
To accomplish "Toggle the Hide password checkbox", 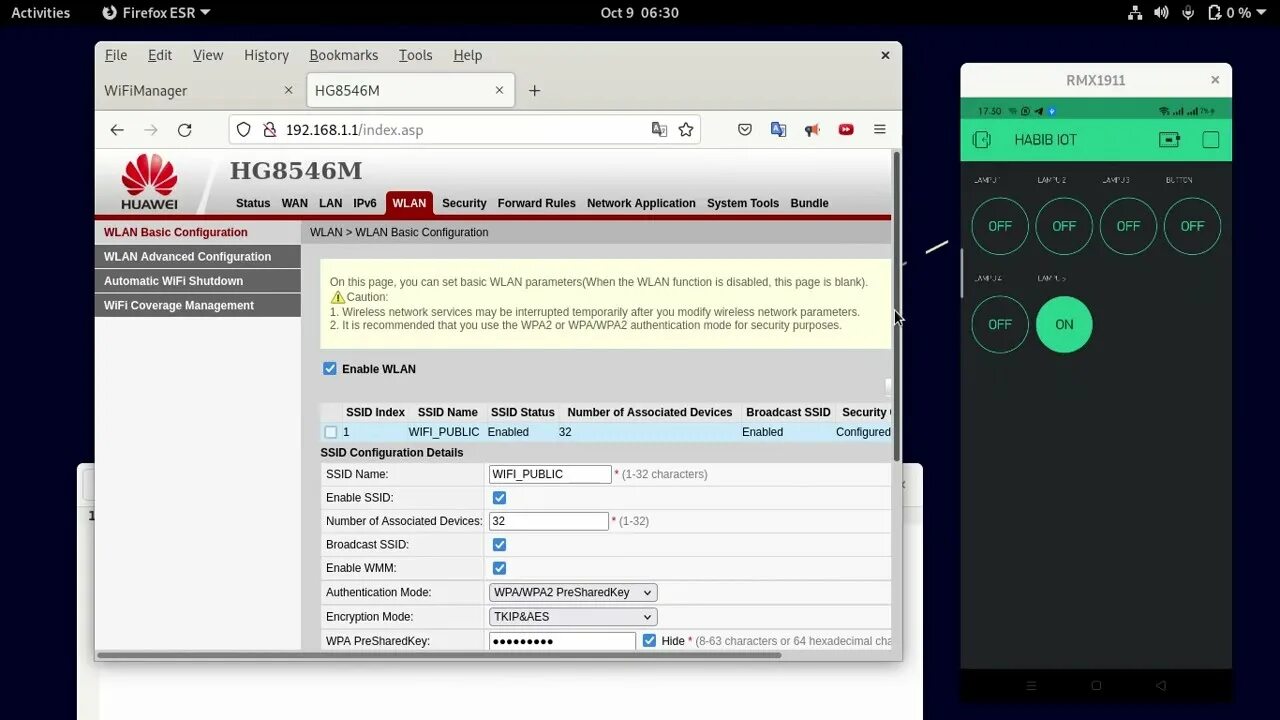I will 649,640.
